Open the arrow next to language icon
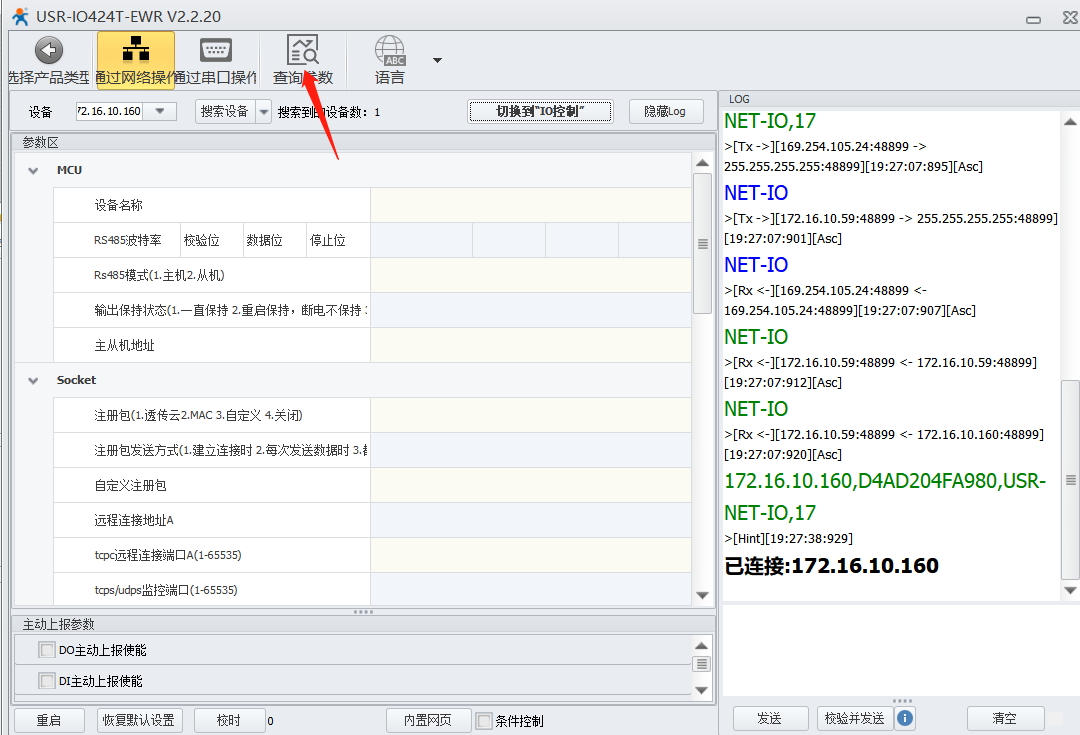Image resolution: width=1080 pixels, height=735 pixels. tap(437, 60)
